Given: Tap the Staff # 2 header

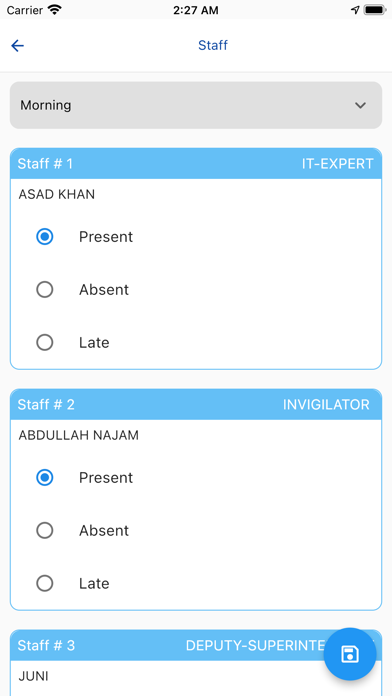Looking at the screenshot, I should (196, 404).
